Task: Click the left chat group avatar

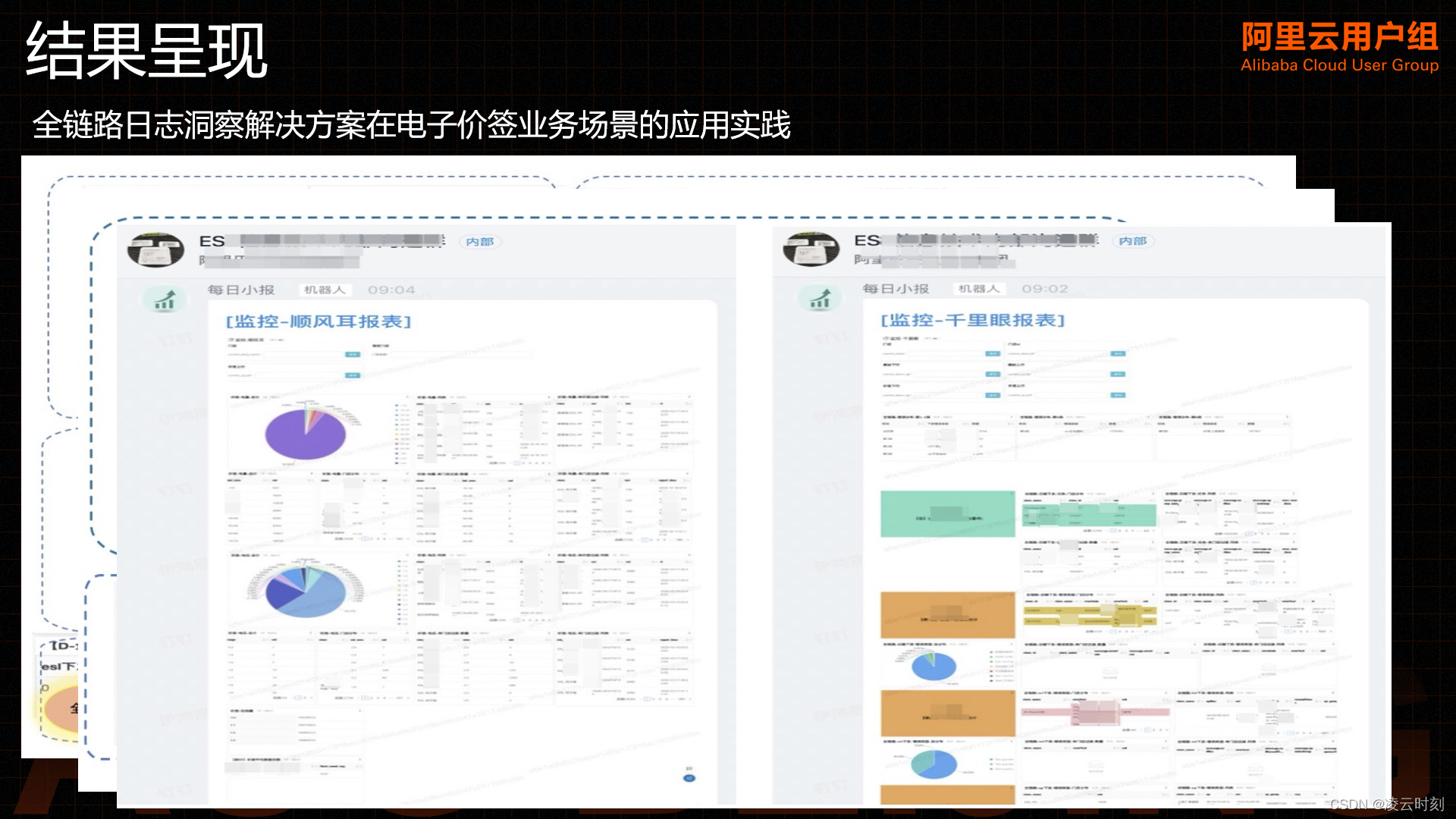Action: 155,249
